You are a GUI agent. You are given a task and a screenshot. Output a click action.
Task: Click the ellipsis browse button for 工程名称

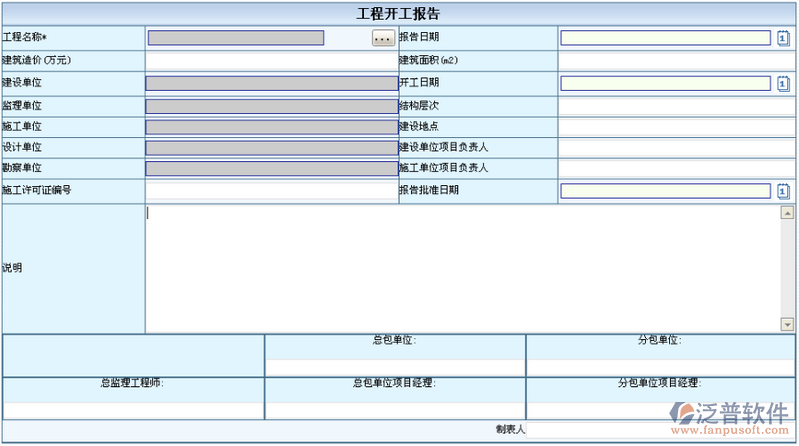[383, 38]
